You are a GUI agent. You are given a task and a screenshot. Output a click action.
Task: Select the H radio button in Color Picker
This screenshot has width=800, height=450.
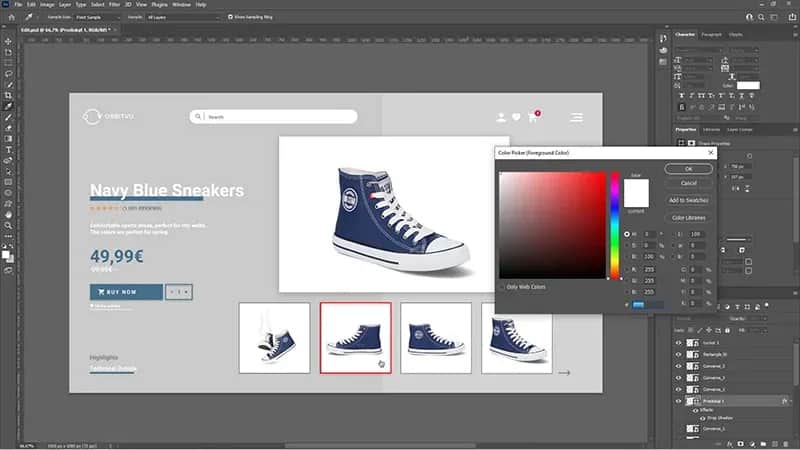[x=627, y=233]
